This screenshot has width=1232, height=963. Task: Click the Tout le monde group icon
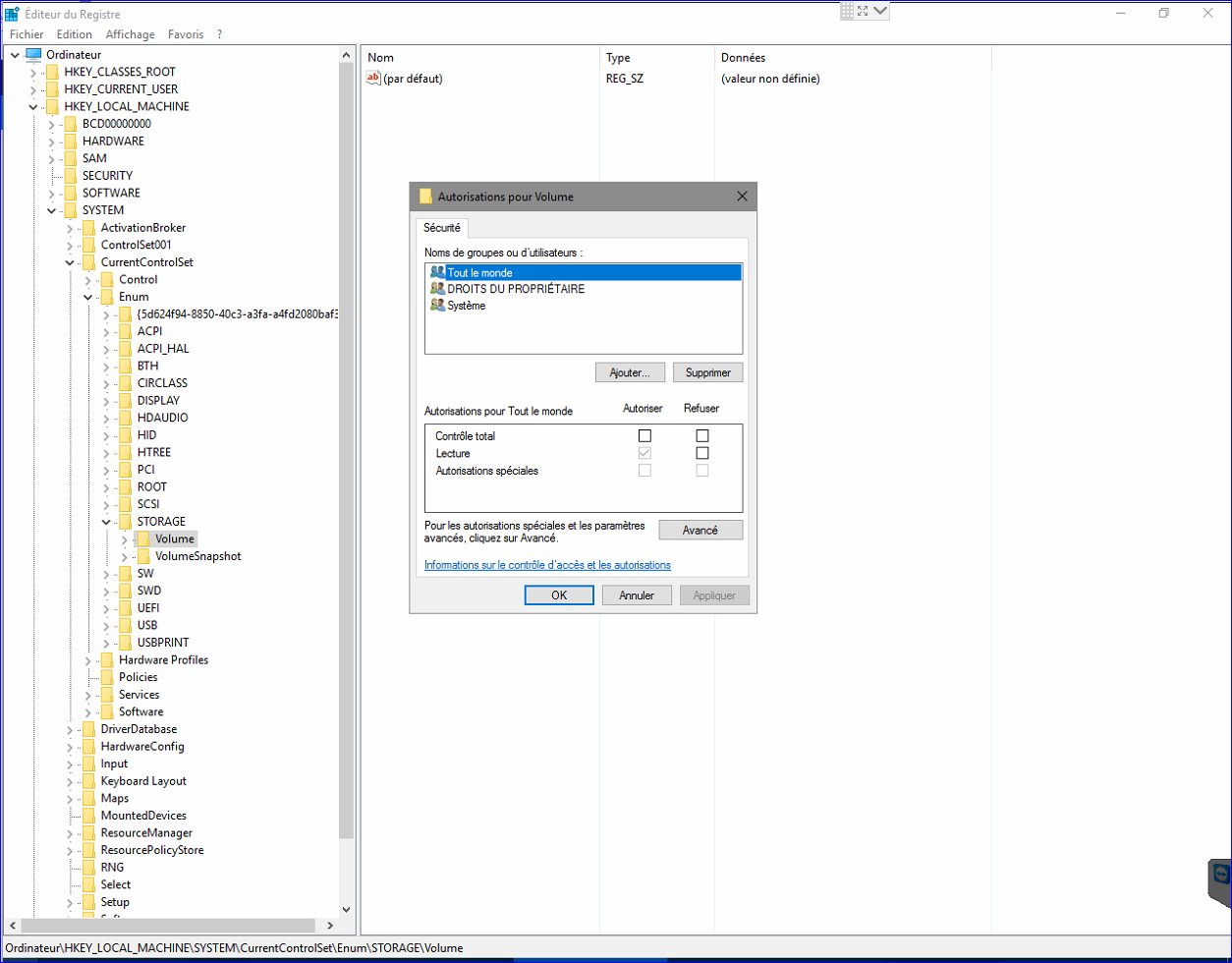coord(437,272)
